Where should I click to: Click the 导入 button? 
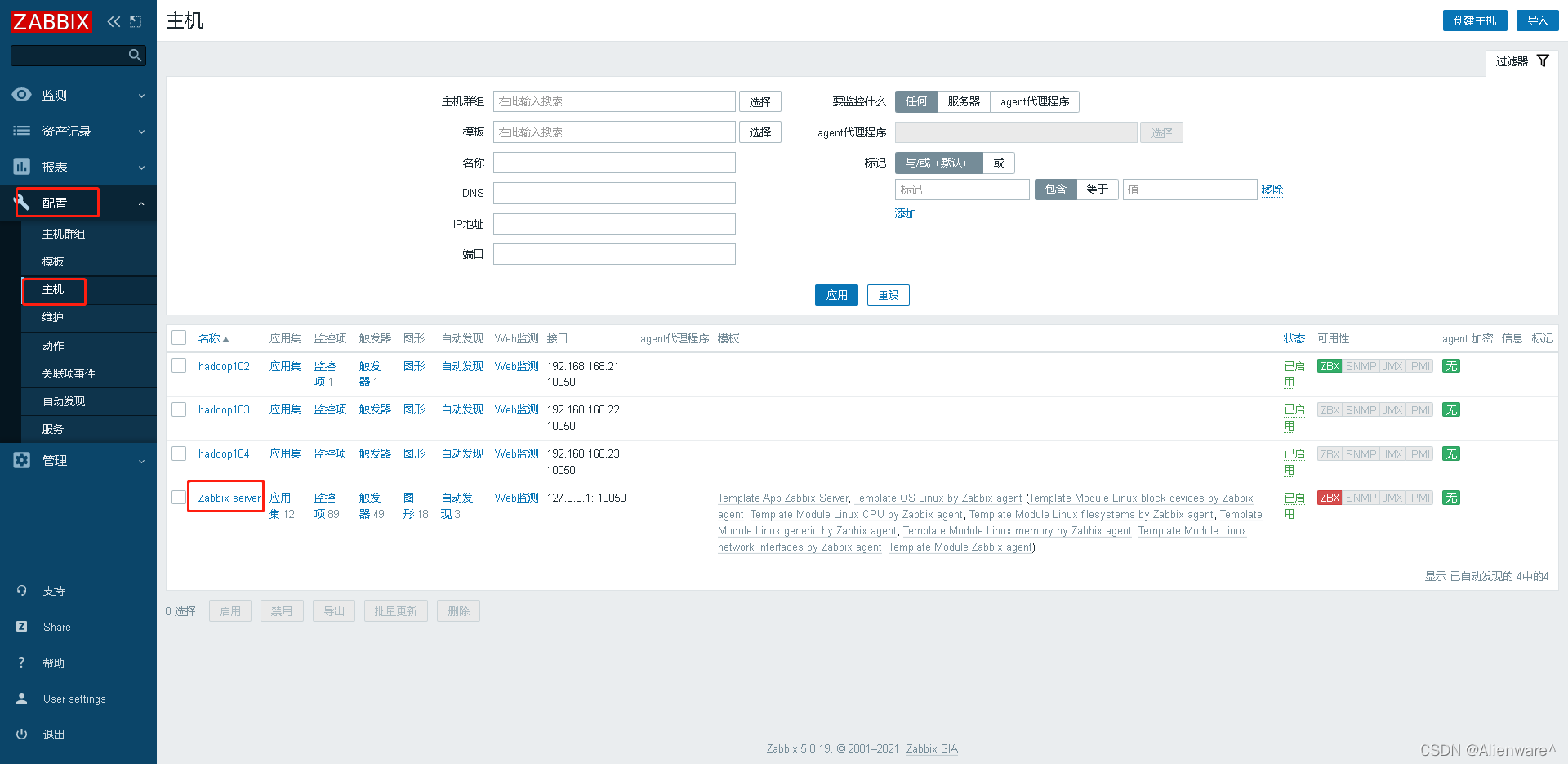coord(1538,20)
